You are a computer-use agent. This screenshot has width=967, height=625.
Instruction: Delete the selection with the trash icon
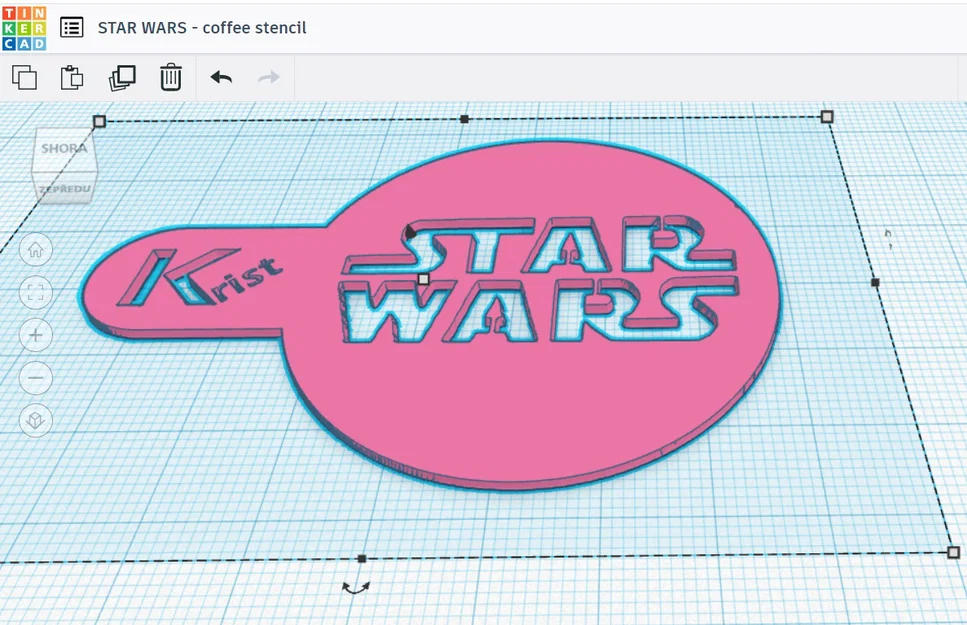tap(170, 77)
